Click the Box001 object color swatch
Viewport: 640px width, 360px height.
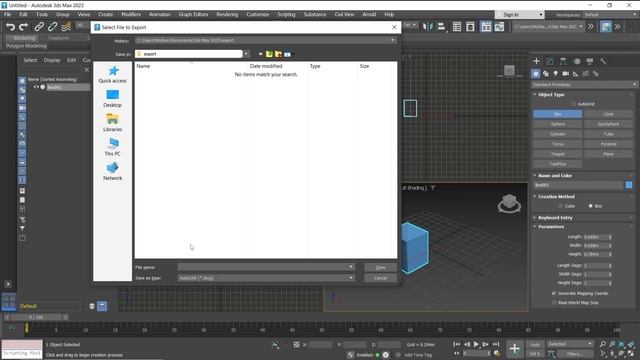point(629,185)
